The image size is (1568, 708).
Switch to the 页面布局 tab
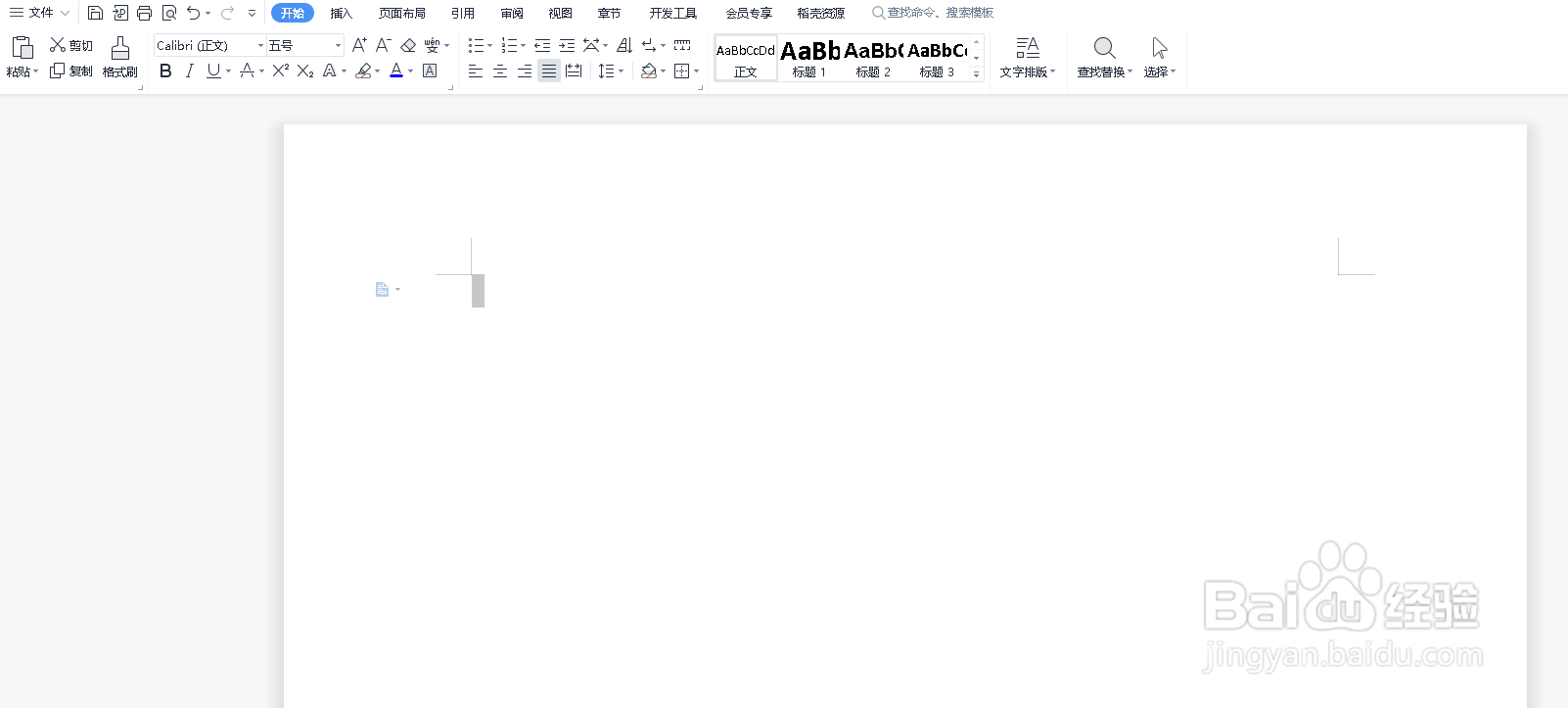pos(402,13)
